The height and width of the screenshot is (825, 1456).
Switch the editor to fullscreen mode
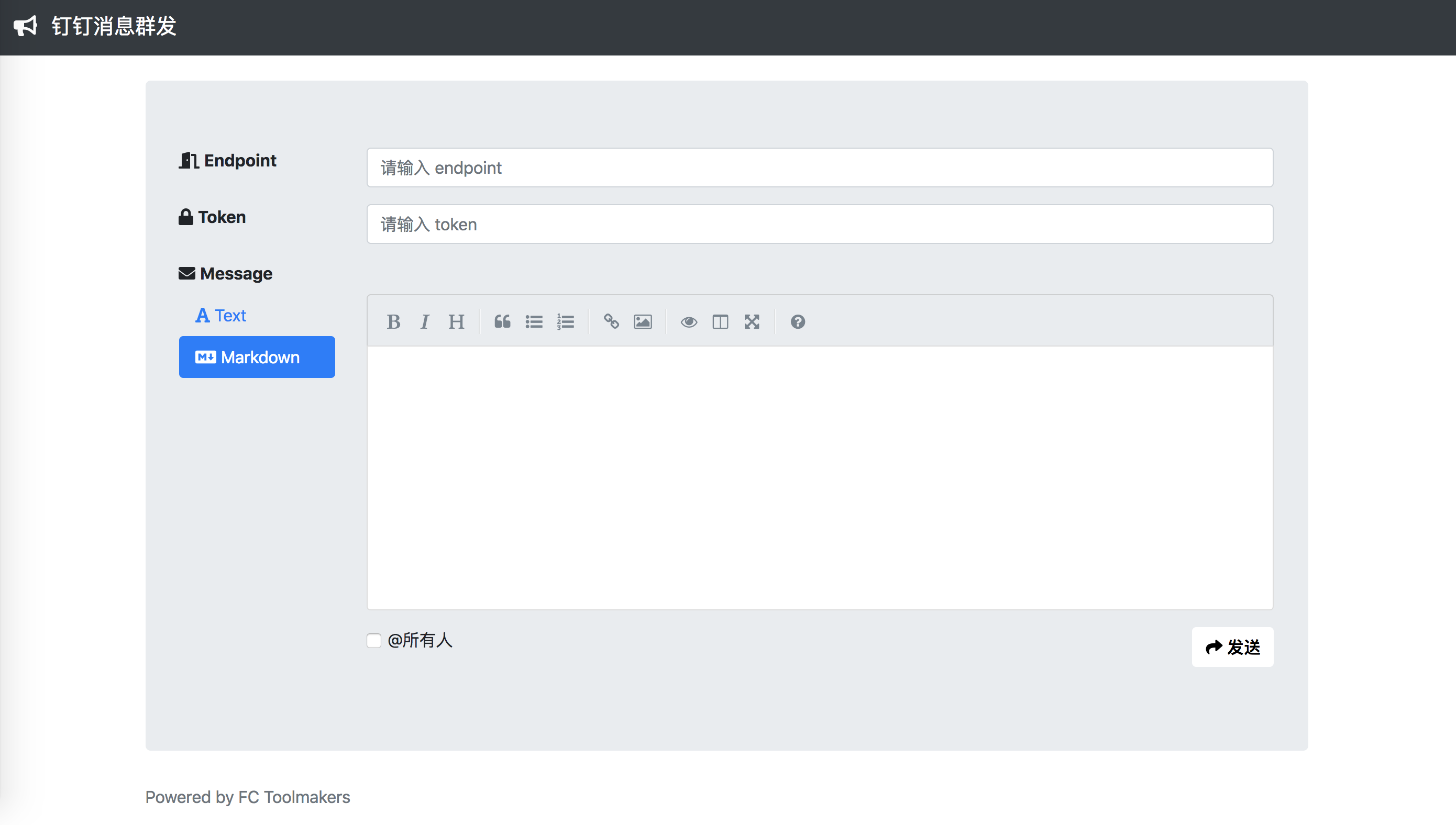click(x=752, y=322)
